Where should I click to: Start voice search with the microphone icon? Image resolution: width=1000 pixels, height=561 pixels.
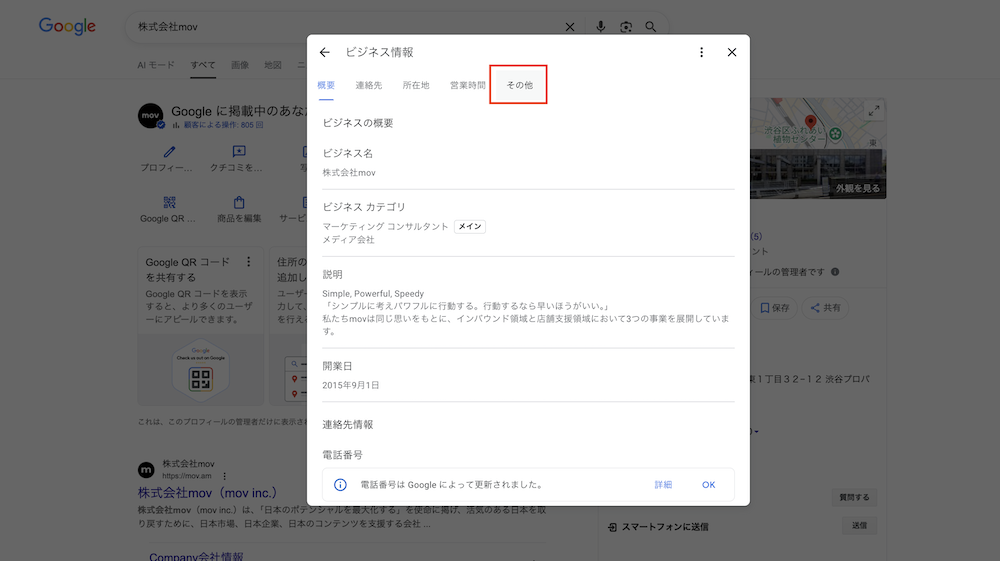click(600, 27)
